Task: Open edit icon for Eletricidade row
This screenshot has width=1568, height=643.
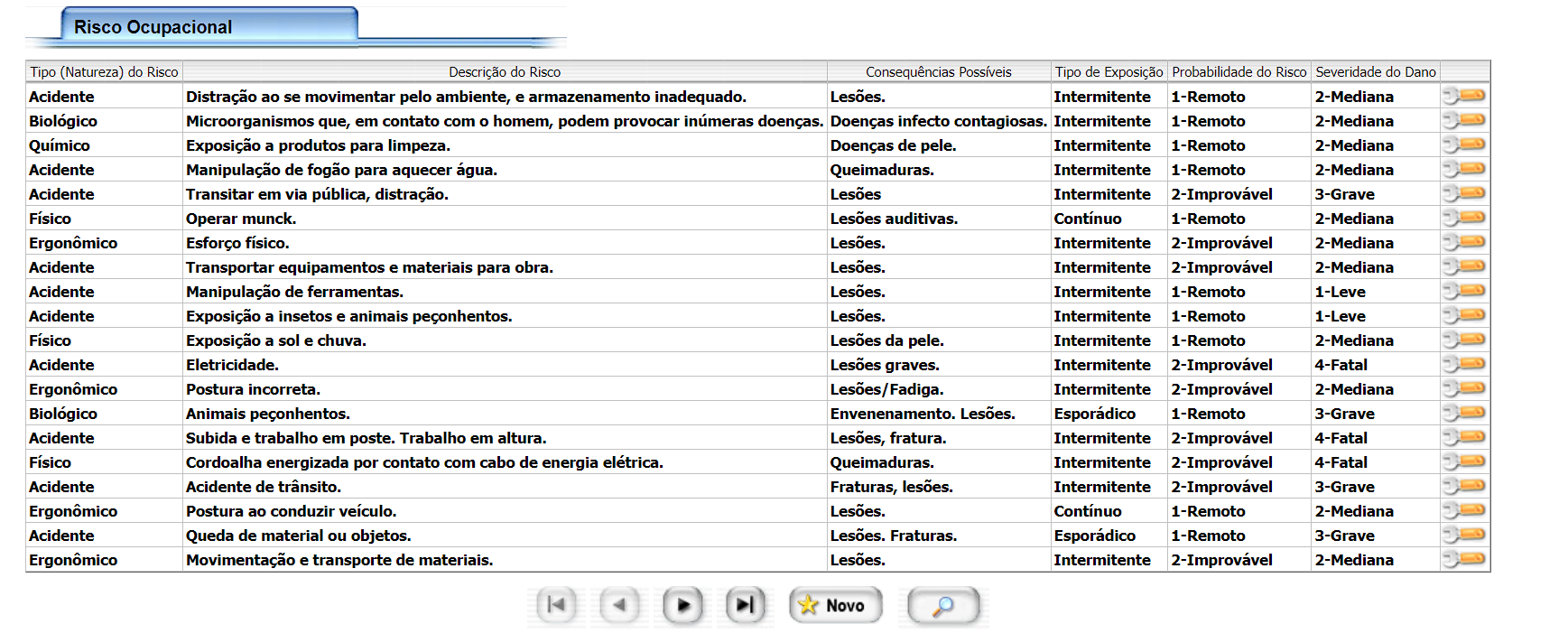Action: click(x=1464, y=364)
